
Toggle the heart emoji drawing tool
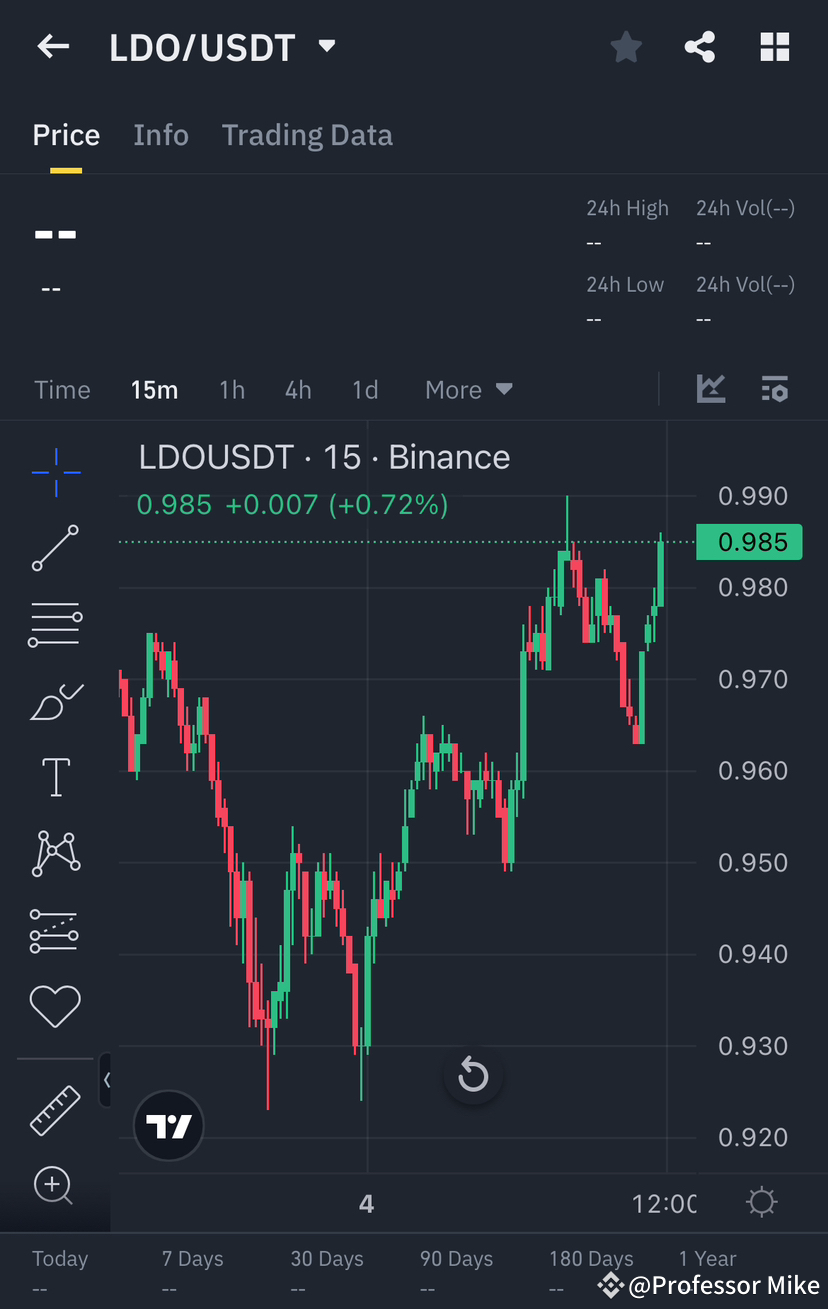pyautogui.click(x=55, y=1006)
